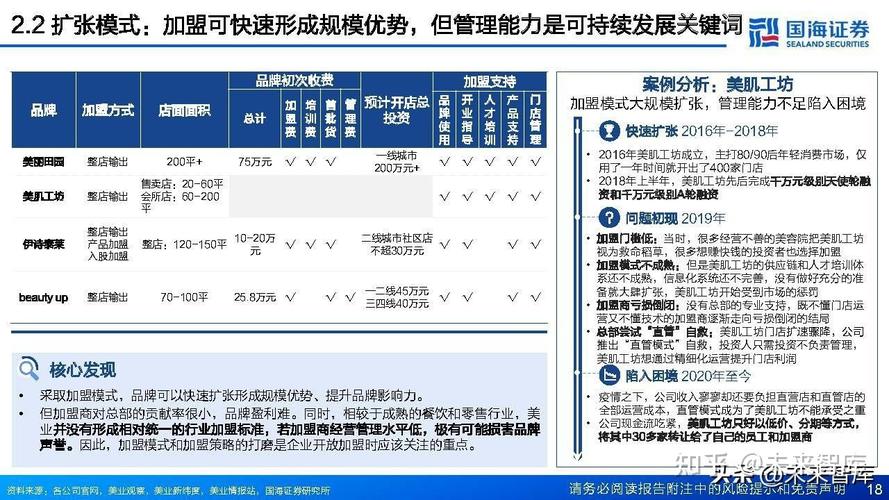The width and height of the screenshot is (889, 500).
Task: Click the 核心发现 section heading
Action: (82, 370)
